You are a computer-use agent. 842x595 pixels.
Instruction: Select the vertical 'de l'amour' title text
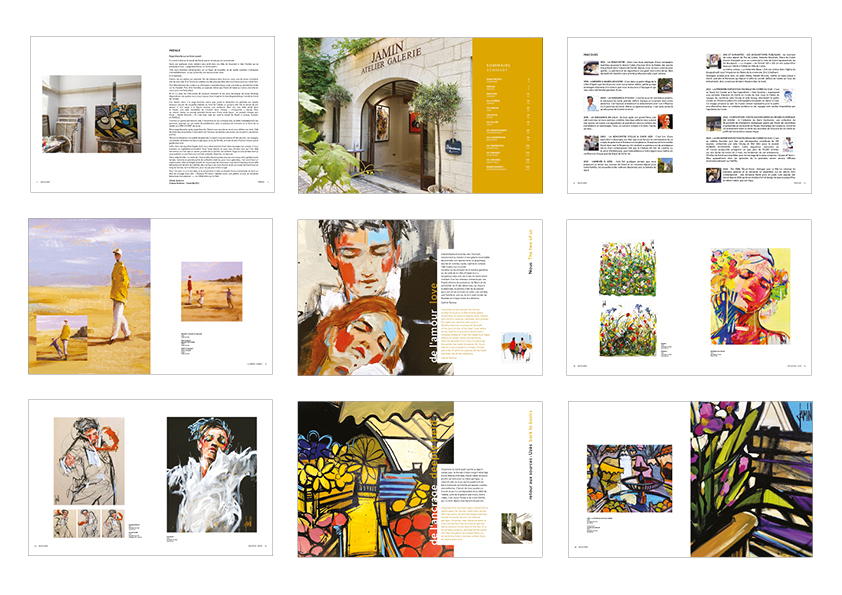tap(429, 329)
